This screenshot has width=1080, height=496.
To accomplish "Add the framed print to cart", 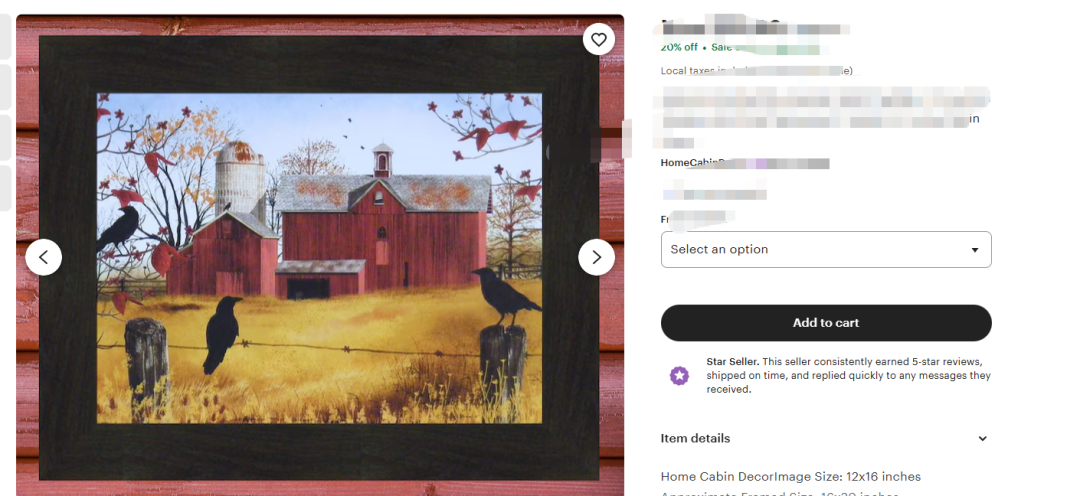I will [826, 322].
